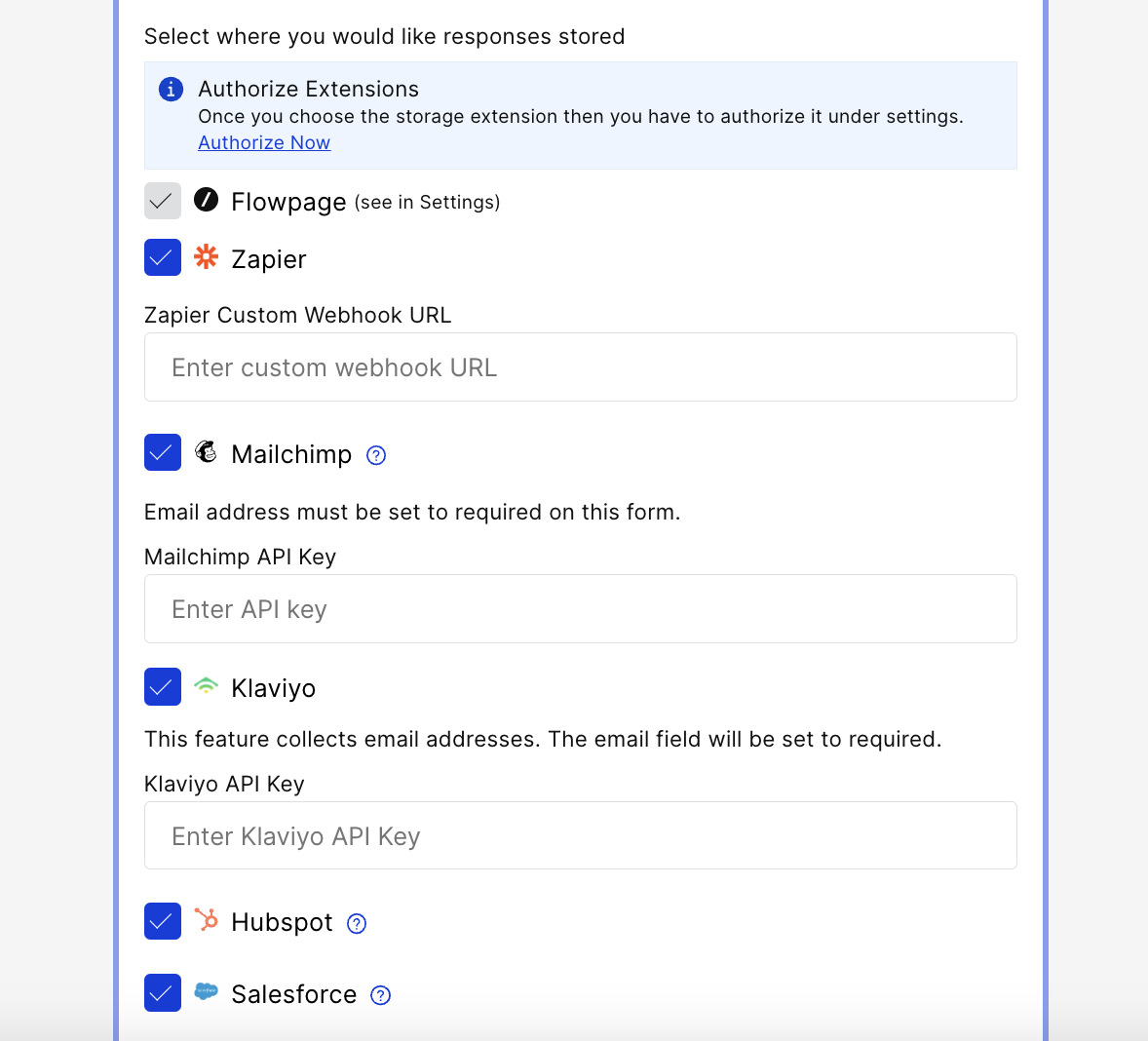Click the greyed-out Flowpage checkbox
This screenshot has height=1041, width=1148.
(x=163, y=201)
